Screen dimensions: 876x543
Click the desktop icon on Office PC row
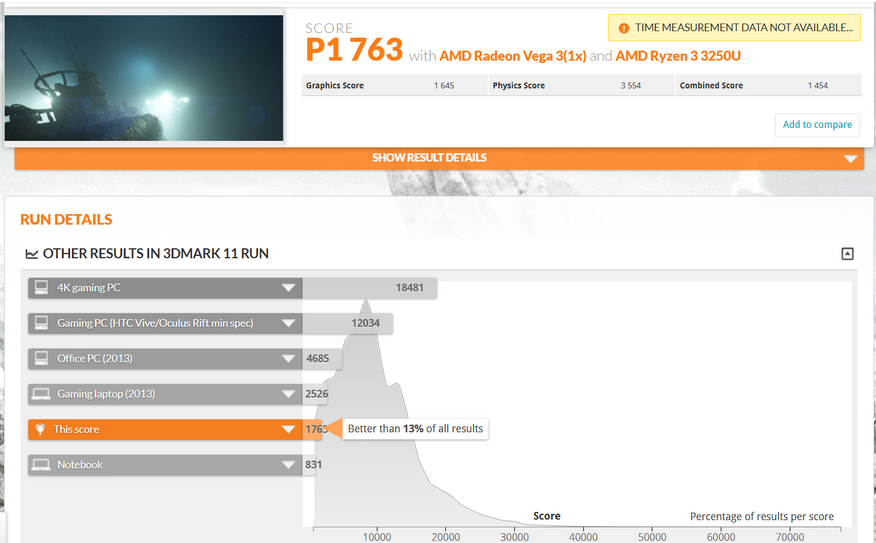41,358
